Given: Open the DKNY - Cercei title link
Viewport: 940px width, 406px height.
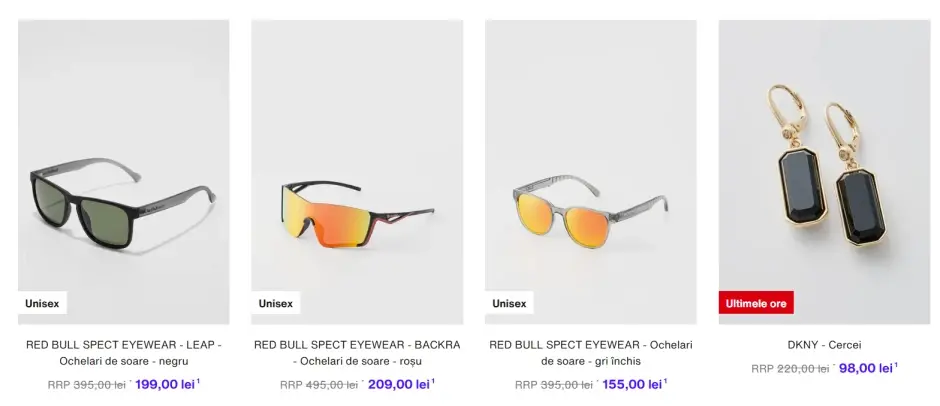Looking at the screenshot, I should click(824, 345).
